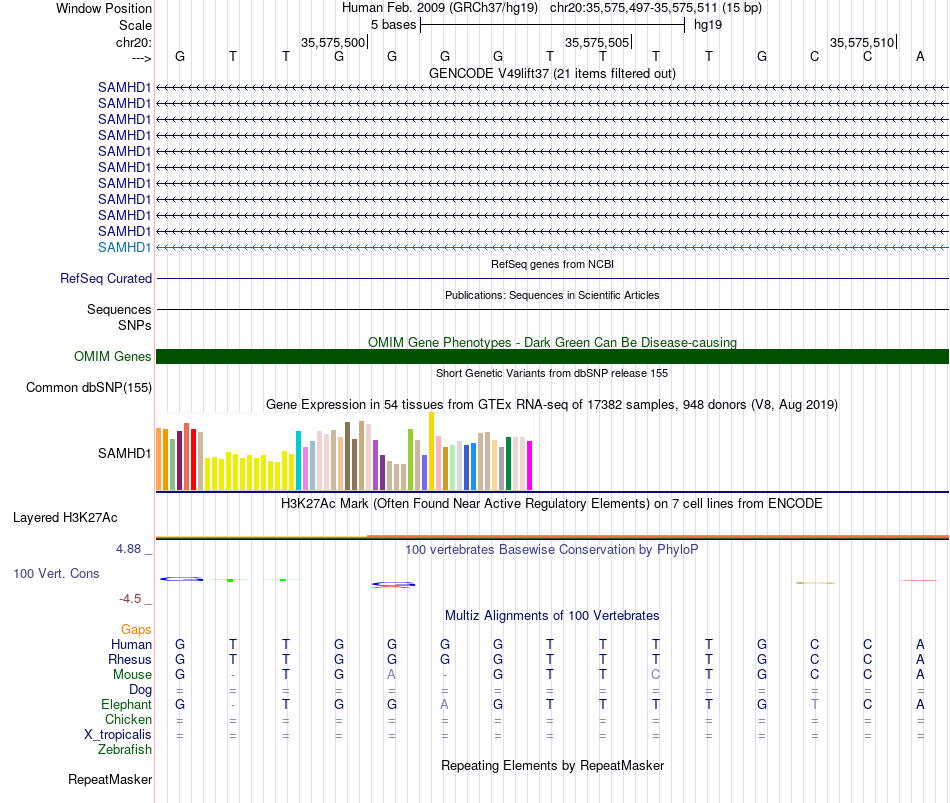Click the olive PhyloP conservation mark
This screenshot has height=803, width=950.
pos(815,583)
